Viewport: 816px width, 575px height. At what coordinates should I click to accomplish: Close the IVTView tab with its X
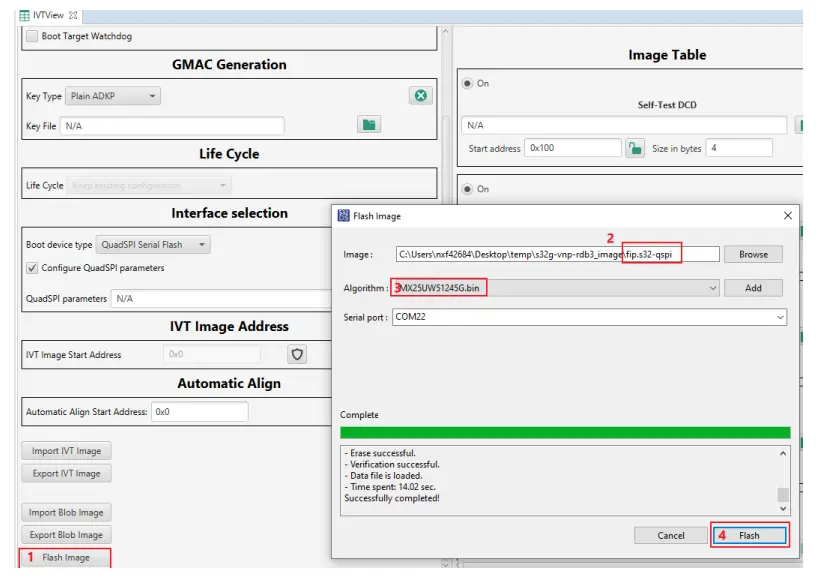[73, 15]
